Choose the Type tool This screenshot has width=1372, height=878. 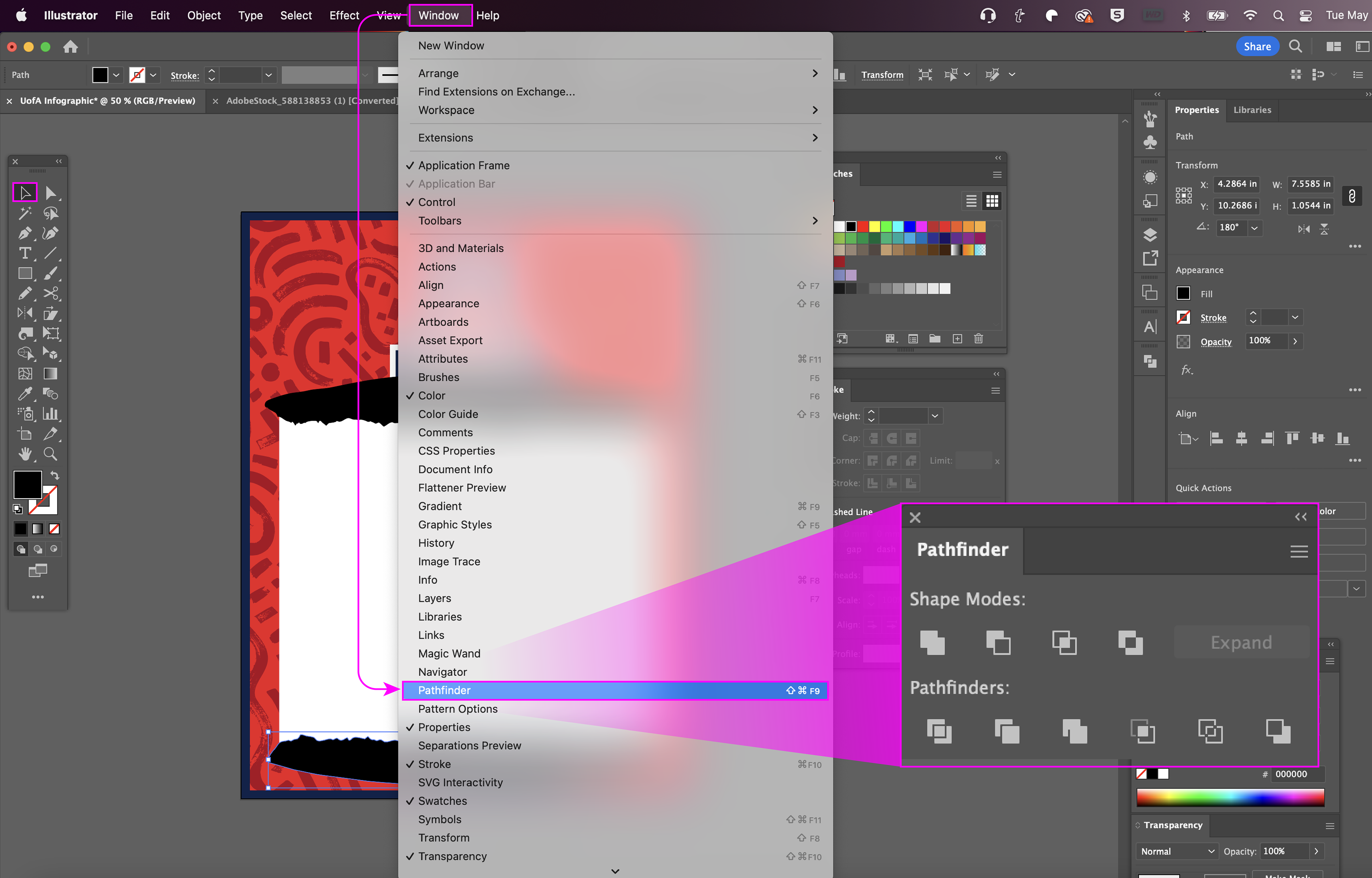click(x=24, y=253)
